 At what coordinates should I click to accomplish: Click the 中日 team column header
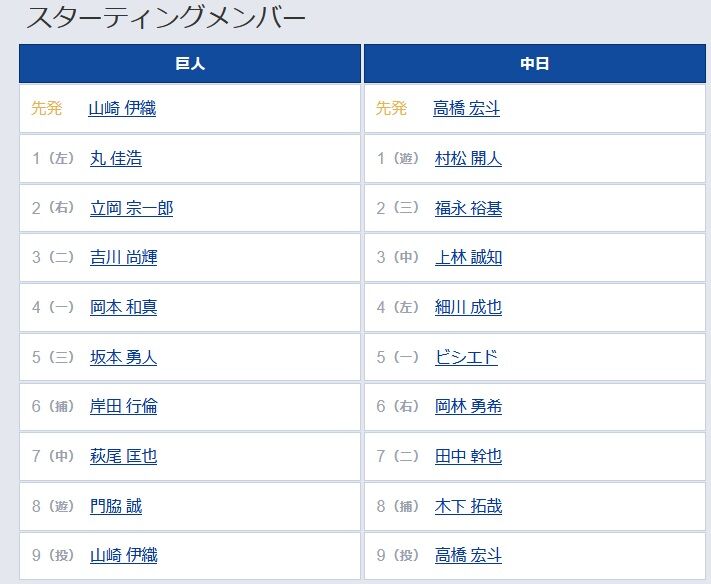(535, 63)
